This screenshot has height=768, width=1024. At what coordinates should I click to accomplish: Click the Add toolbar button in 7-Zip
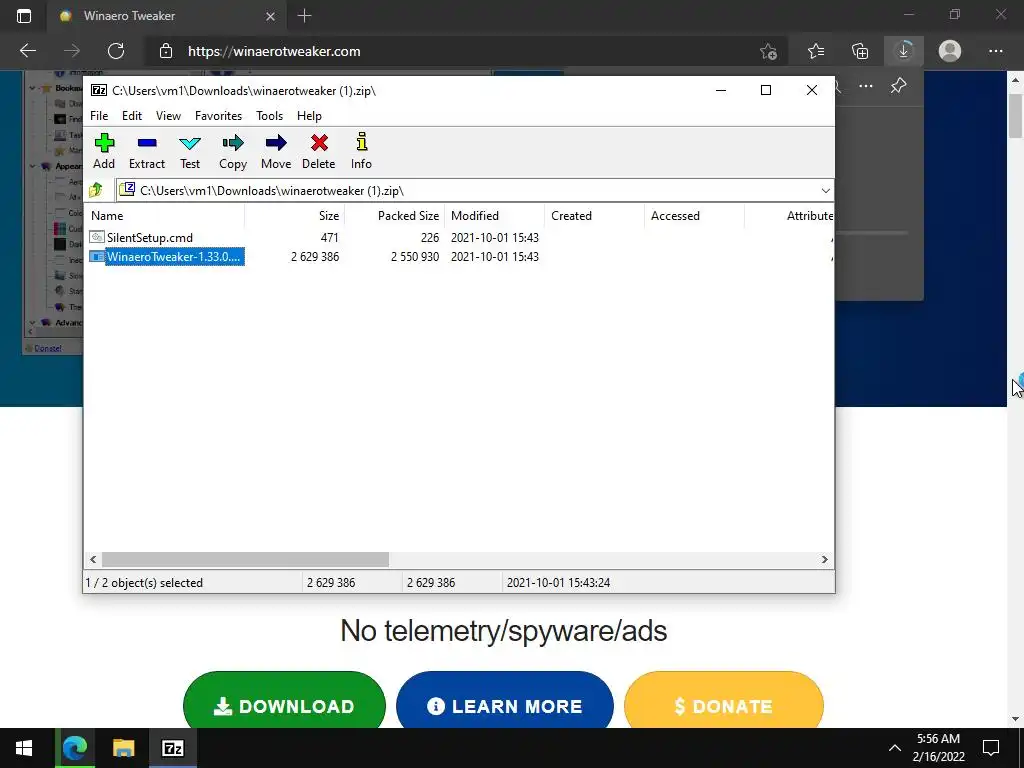point(104,152)
